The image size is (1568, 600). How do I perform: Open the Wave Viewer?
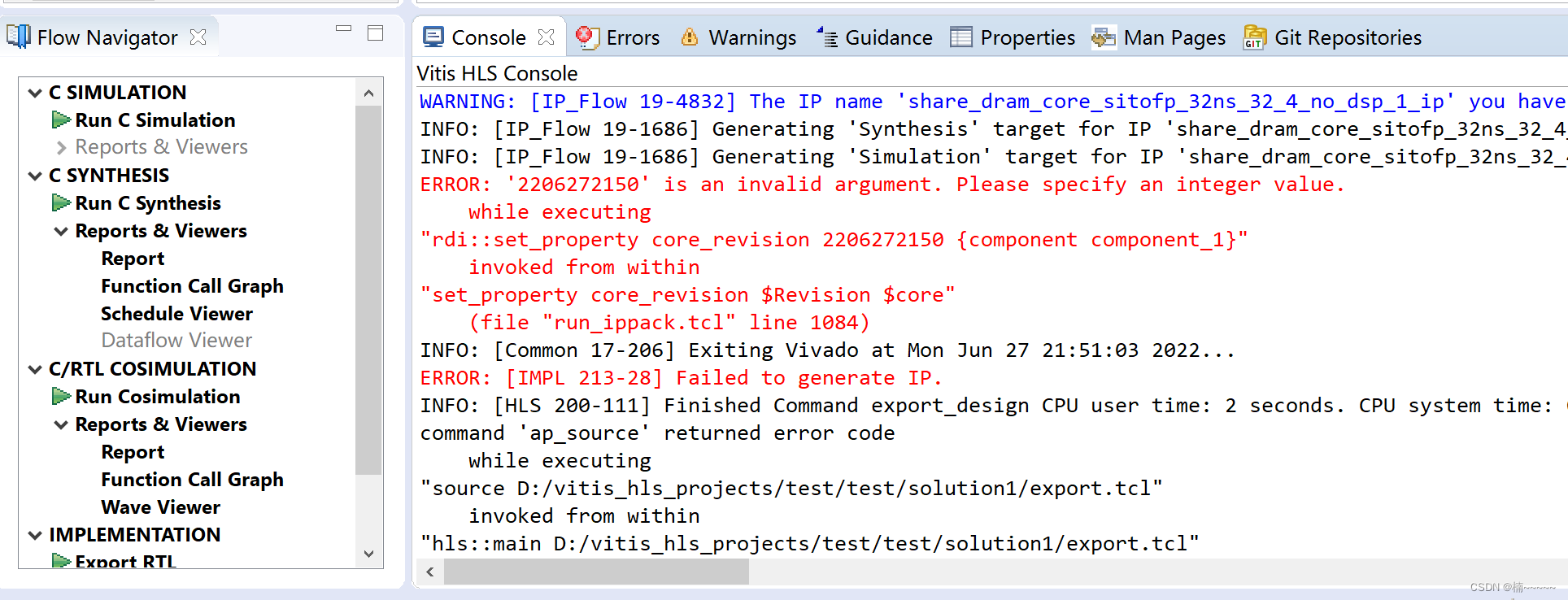coord(160,507)
